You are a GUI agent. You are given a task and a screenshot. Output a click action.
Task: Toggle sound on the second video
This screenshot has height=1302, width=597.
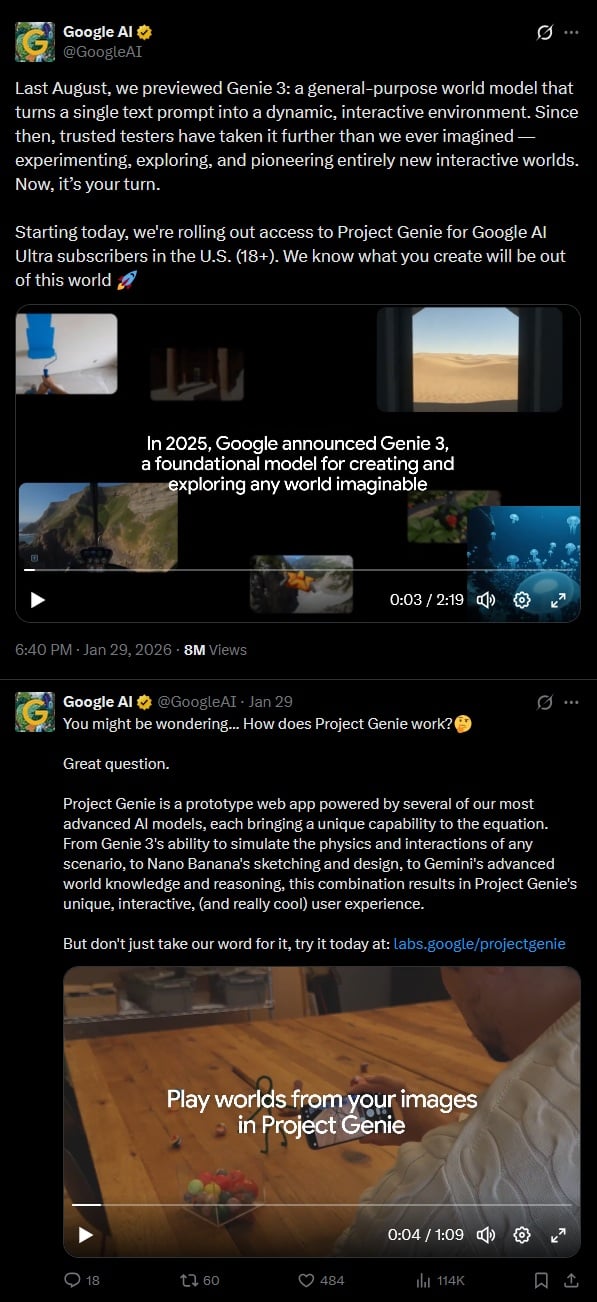click(x=486, y=1235)
